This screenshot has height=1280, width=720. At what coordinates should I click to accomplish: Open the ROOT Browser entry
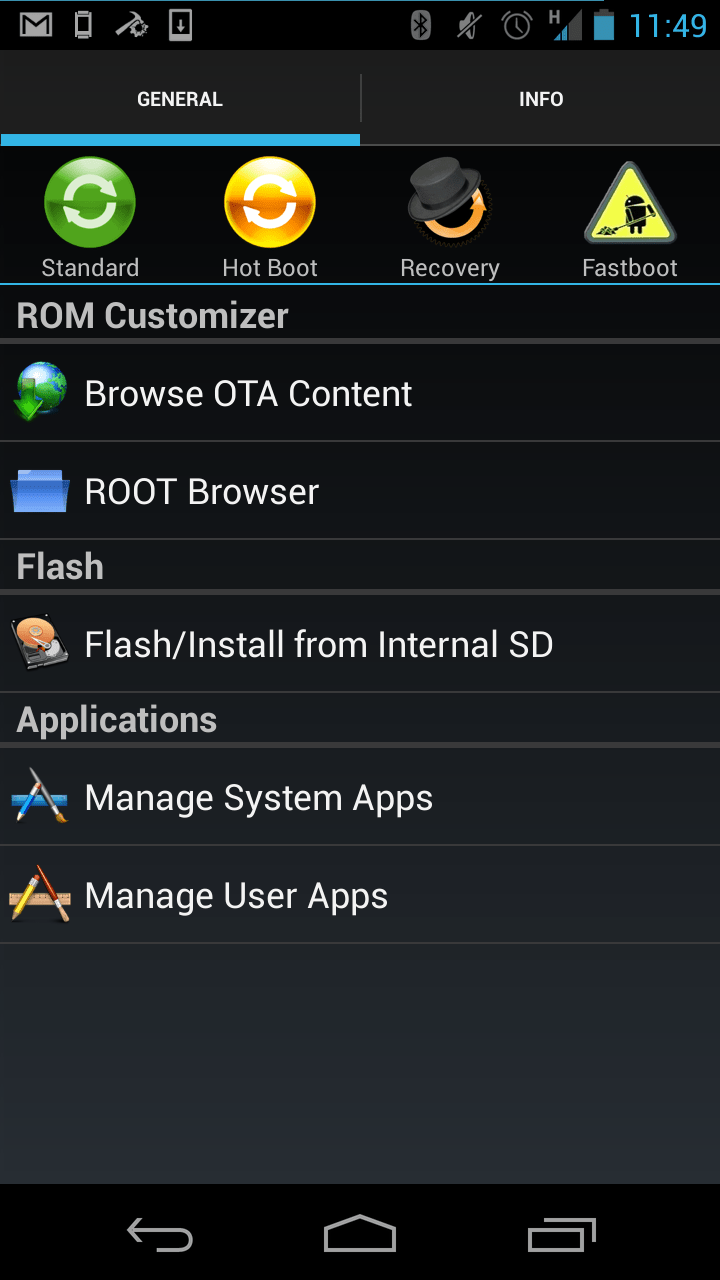(x=202, y=492)
